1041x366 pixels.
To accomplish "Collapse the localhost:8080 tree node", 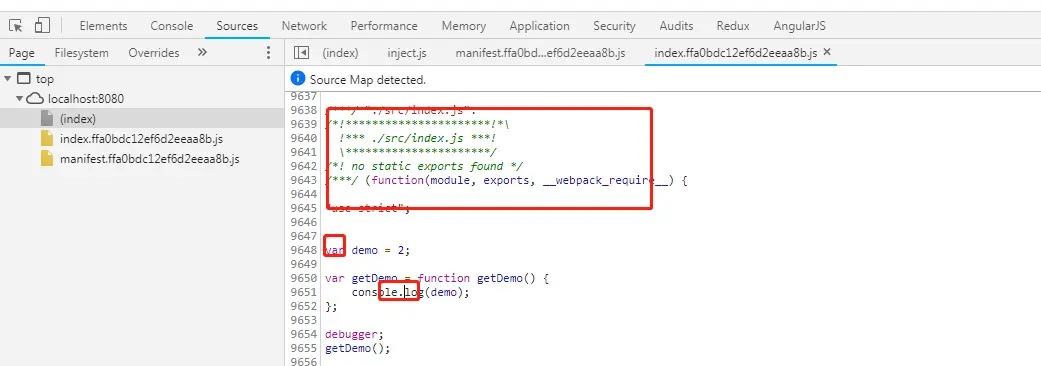I will tap(20, 99).
